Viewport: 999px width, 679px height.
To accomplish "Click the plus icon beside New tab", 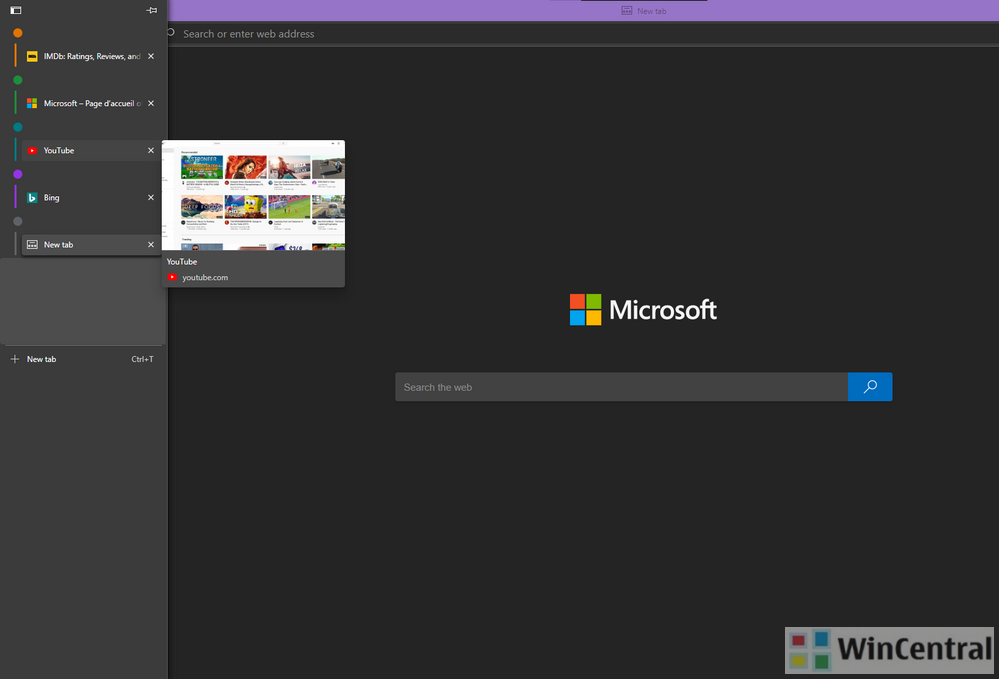I will (x=15, y=359).
